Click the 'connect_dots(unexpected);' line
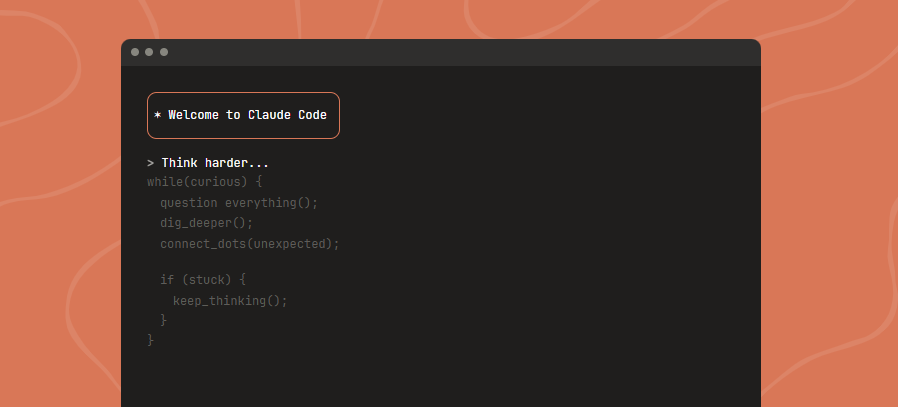898x407 pixels. point(249,244)
